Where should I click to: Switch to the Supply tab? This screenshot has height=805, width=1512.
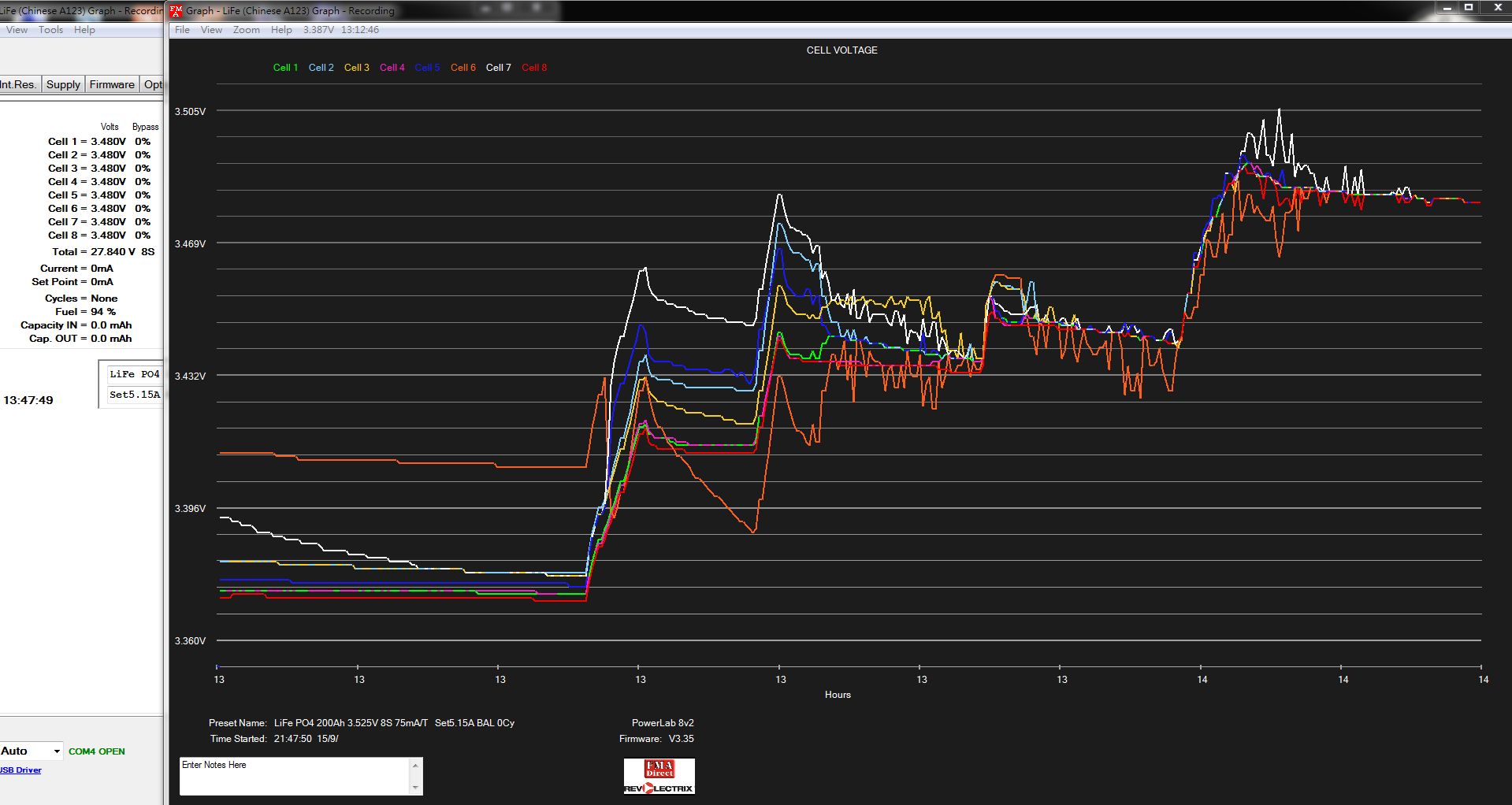pyautogui.click(x=63, y=84)
